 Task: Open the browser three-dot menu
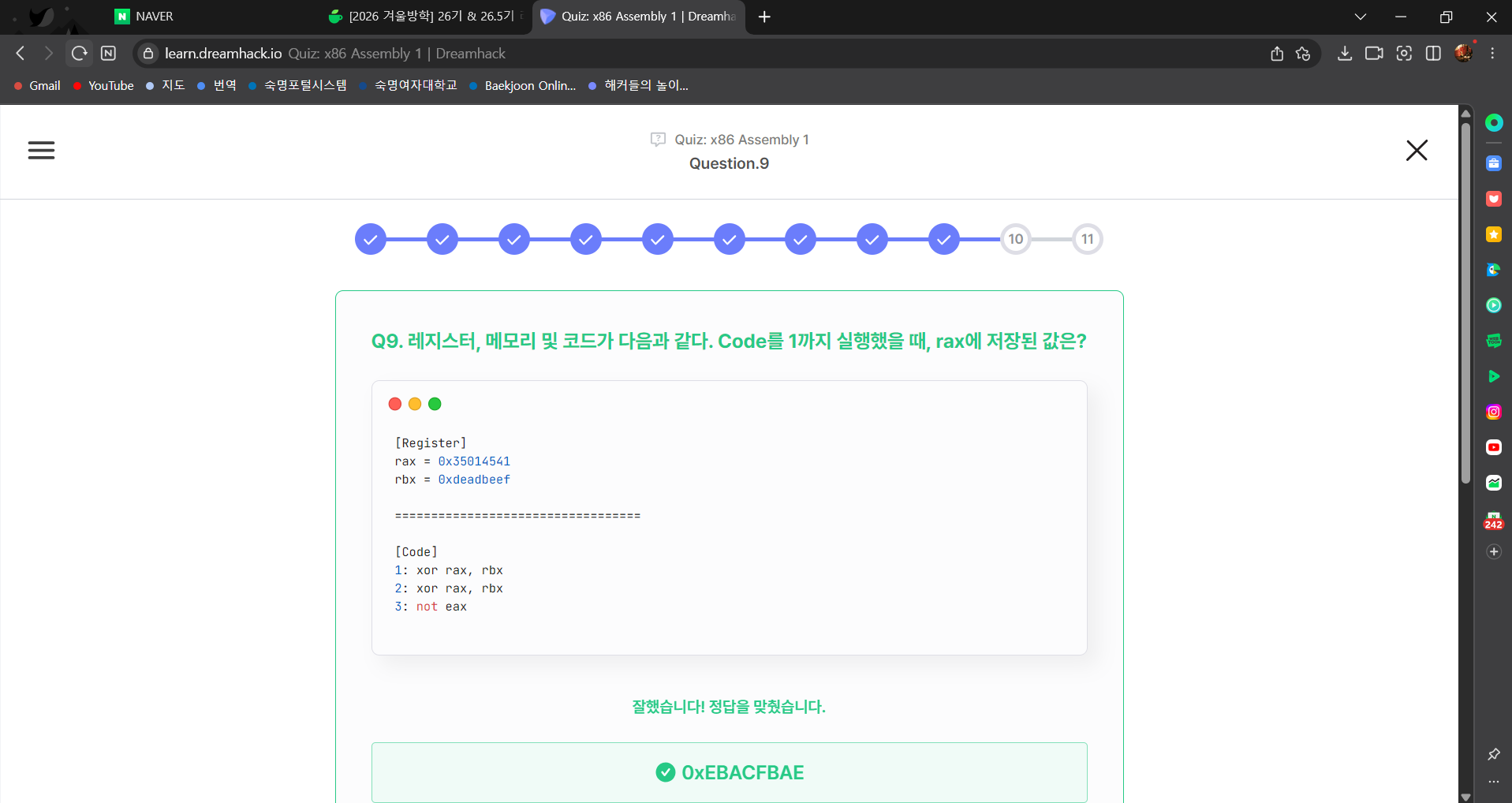[1492, 54]
